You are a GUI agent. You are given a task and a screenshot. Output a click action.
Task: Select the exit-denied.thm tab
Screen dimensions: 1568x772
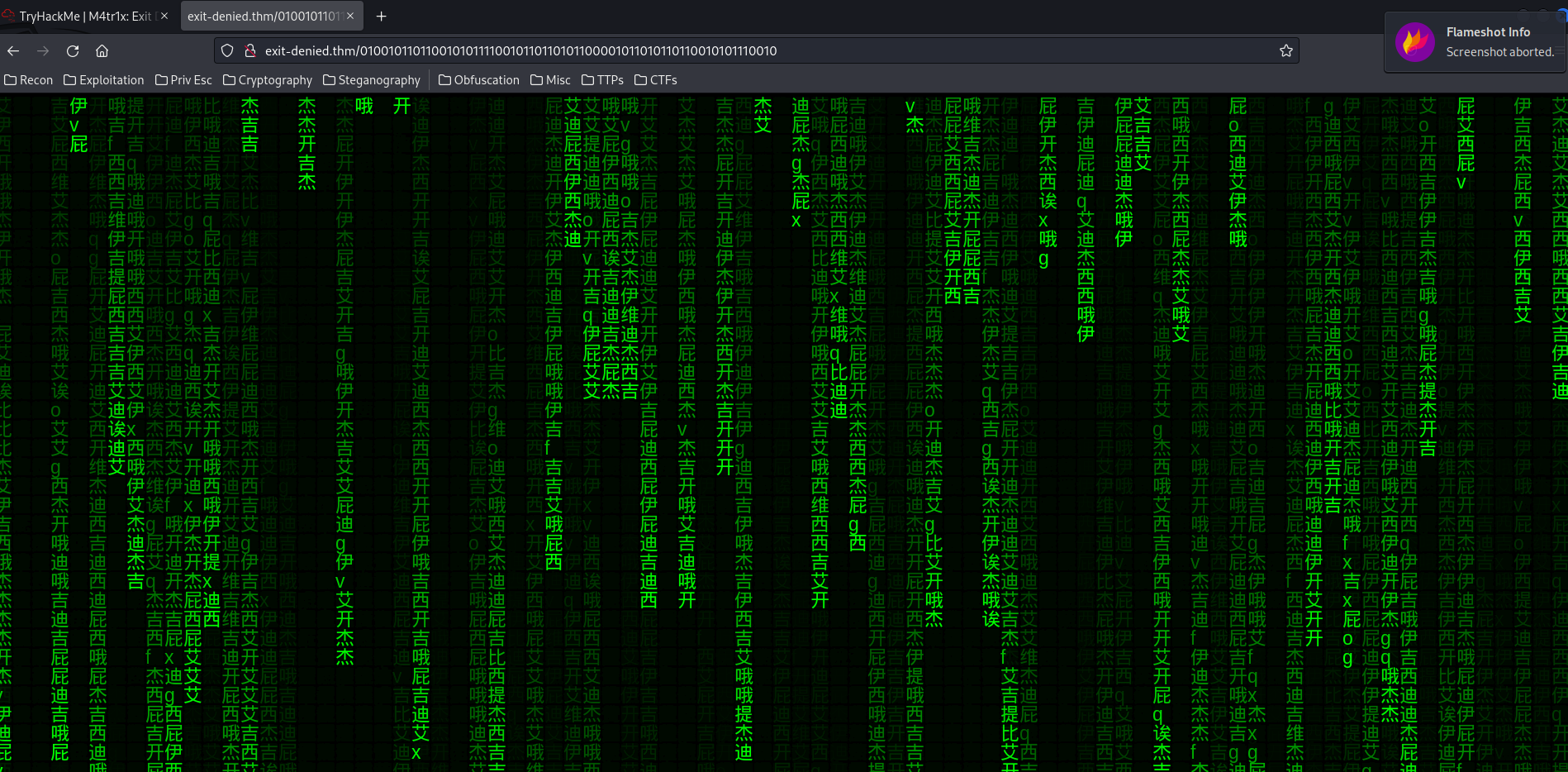coord(272,17)
